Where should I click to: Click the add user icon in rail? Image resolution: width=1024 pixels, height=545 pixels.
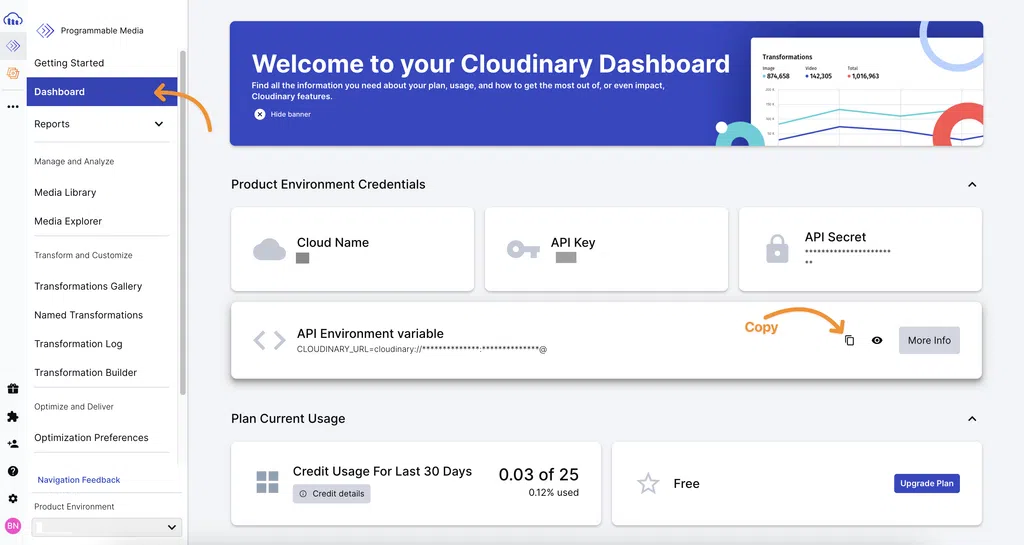(x=12, y=444)
